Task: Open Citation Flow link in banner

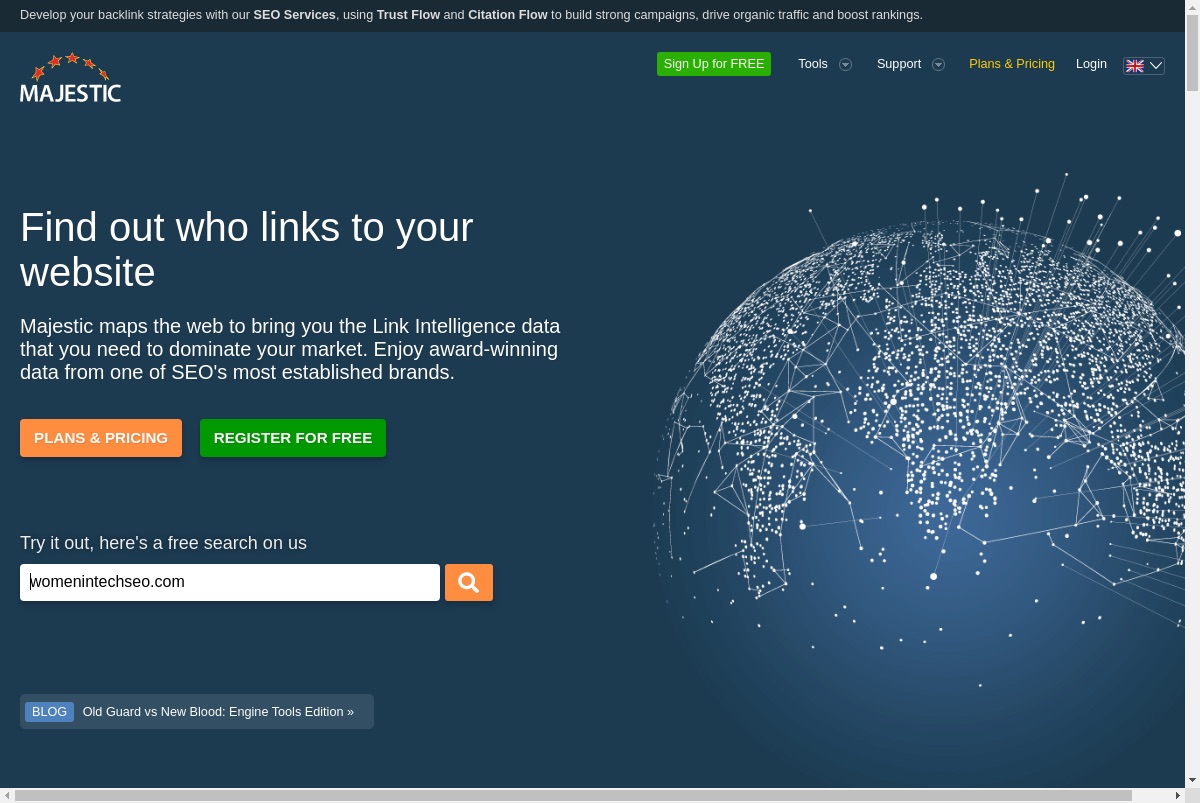Action: 508,15
